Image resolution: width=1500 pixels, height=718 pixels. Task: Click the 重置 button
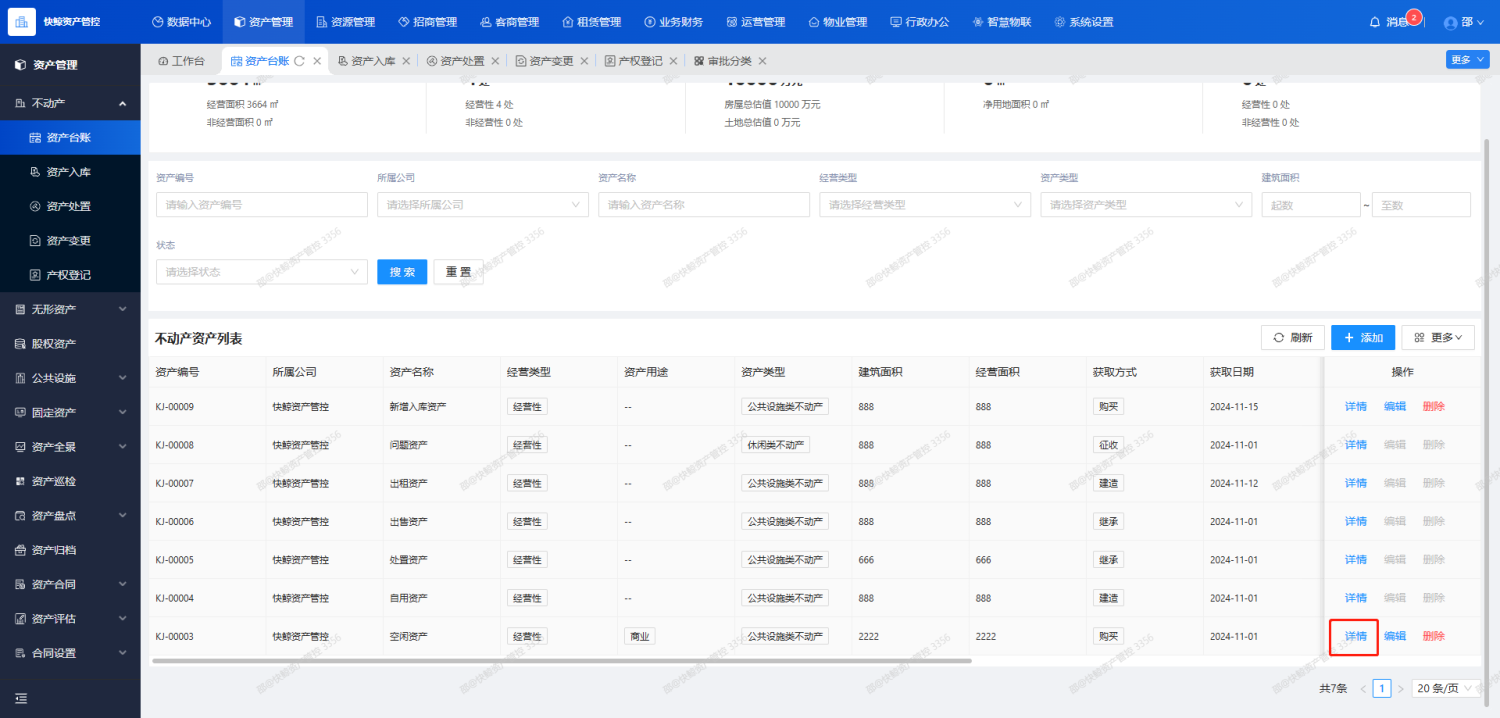point(458,272)
